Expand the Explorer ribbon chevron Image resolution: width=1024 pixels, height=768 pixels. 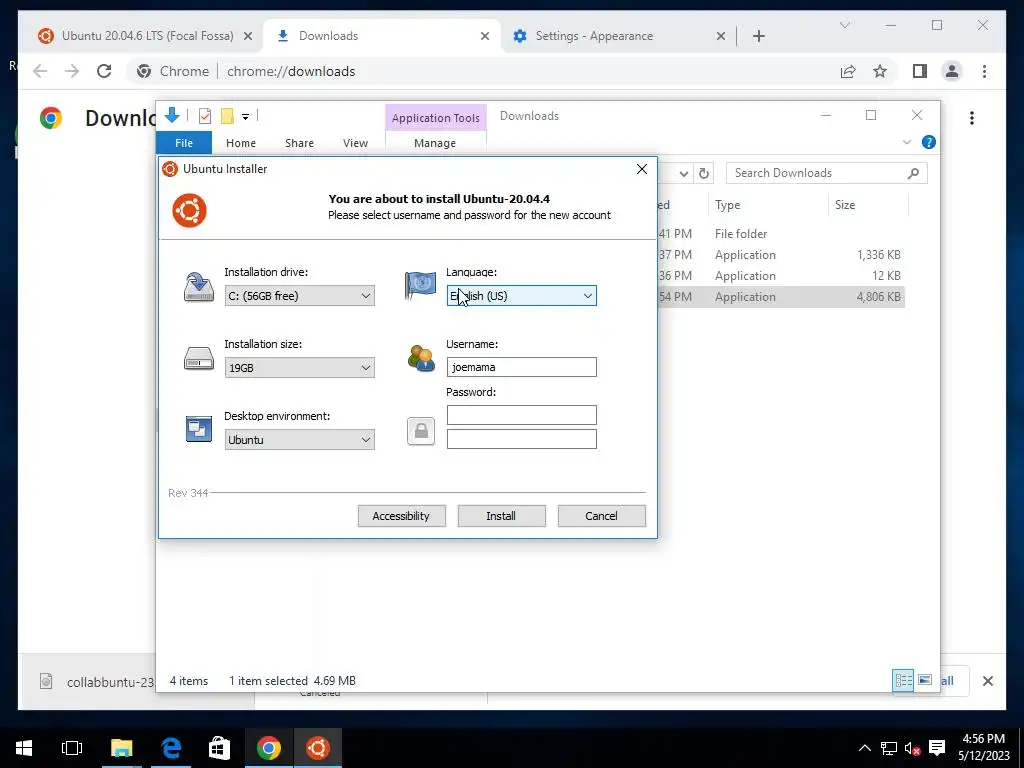[x=906, y=142]
